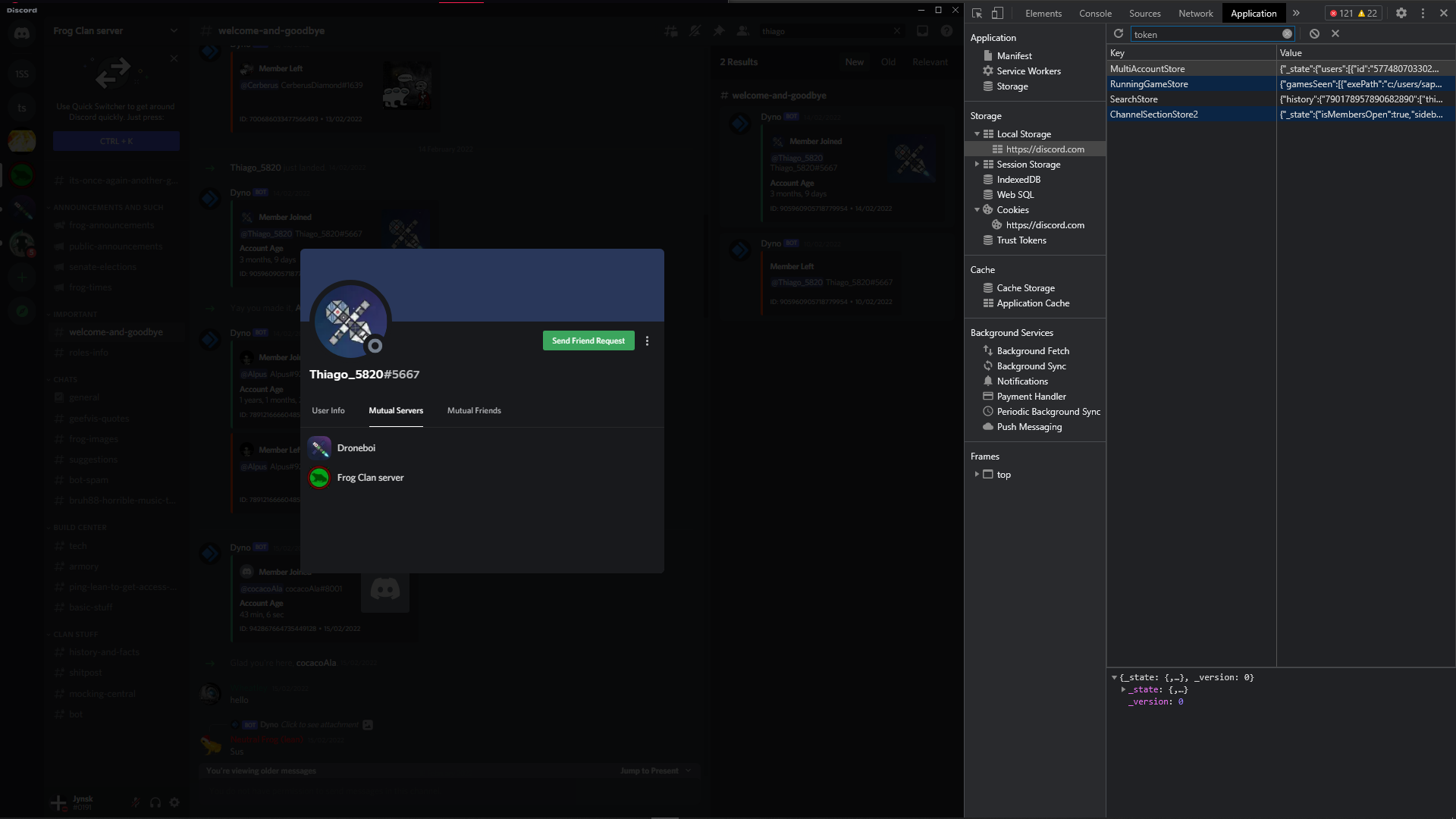
Task: Switch to Mutual Friends tab
Action: (474, 411)
